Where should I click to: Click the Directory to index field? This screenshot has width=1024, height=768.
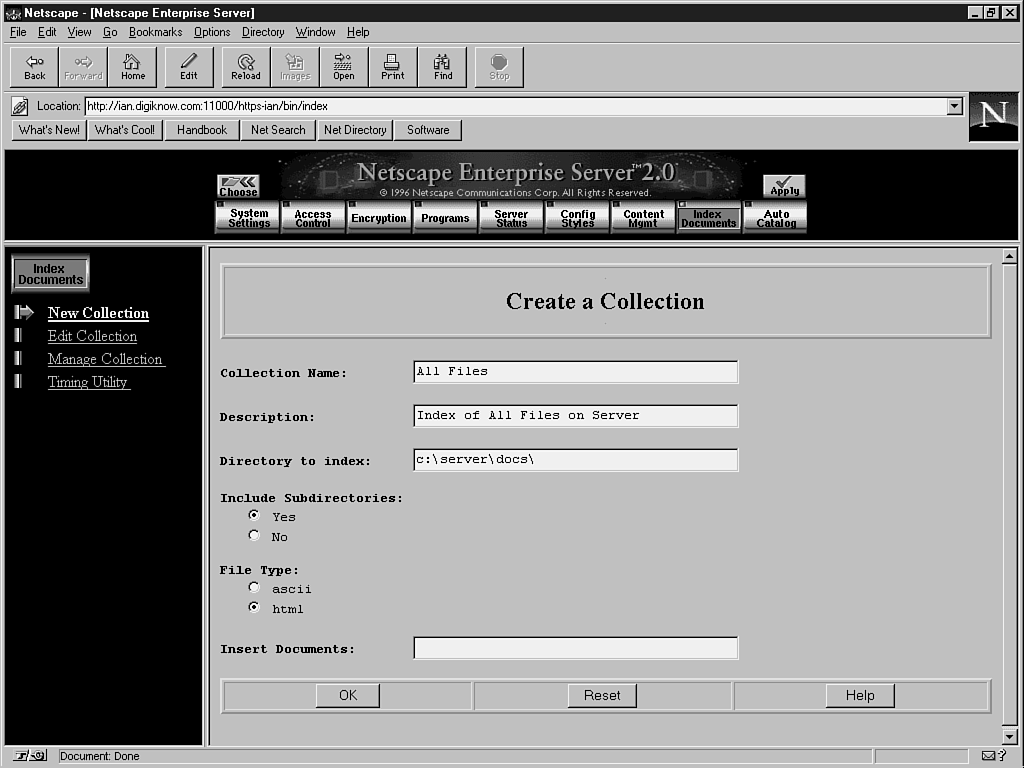point(575,460)
